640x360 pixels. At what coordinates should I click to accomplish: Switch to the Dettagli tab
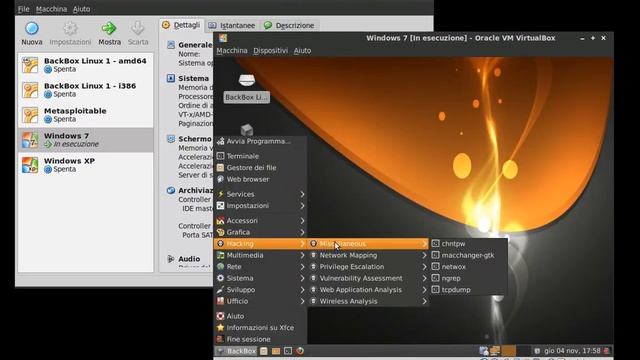[181, 25]
